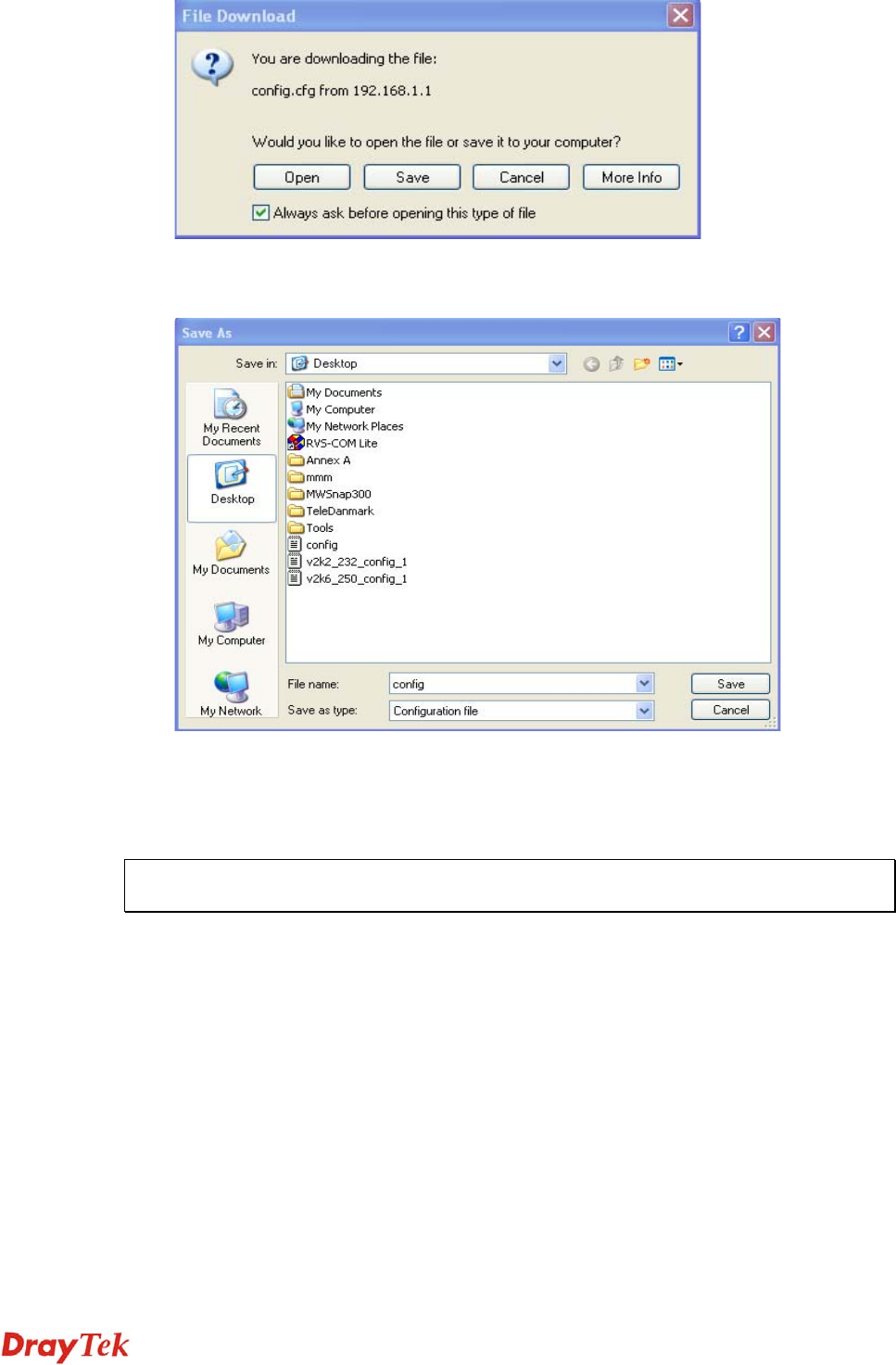Select My Documents in the places bar
The image size is (896, 1365).
[231, 553]
